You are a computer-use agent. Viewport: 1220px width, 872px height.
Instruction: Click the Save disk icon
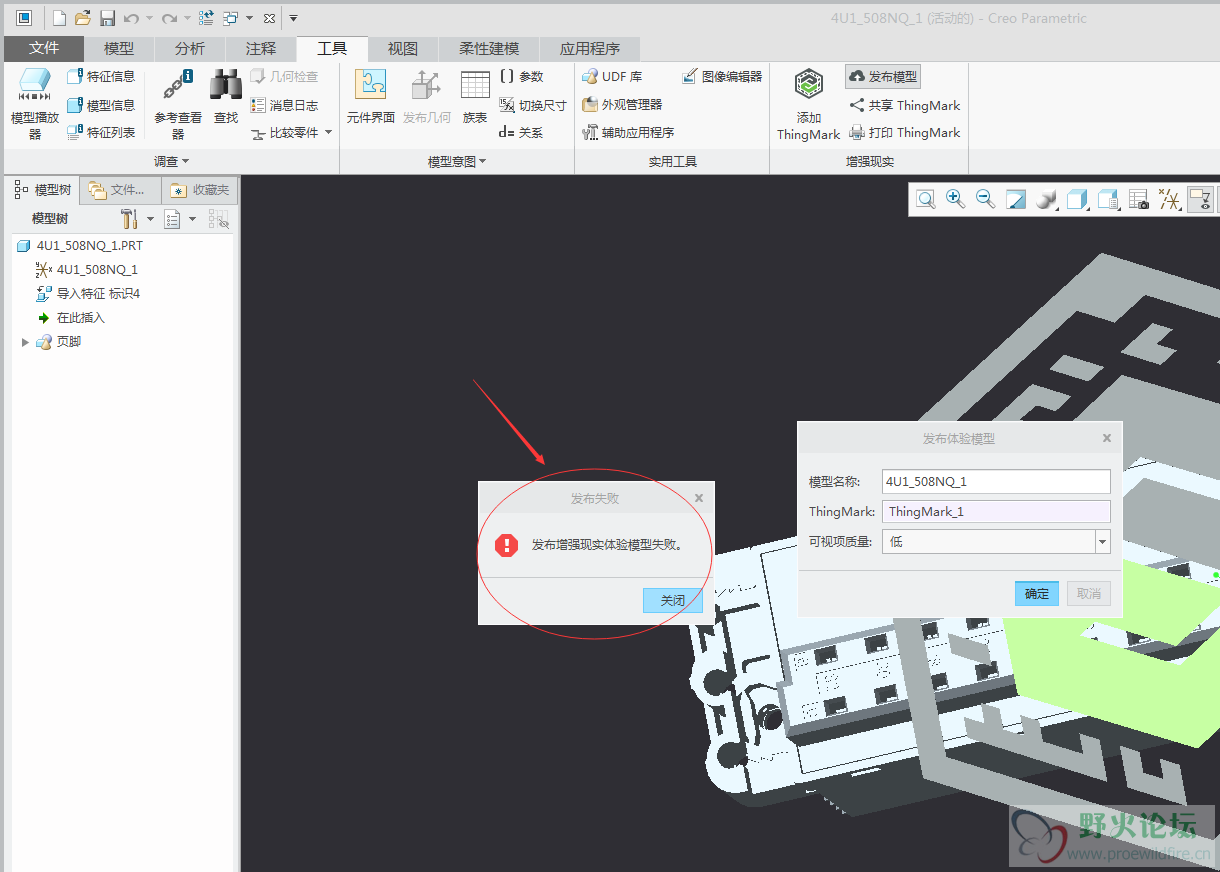pos(107,18)
